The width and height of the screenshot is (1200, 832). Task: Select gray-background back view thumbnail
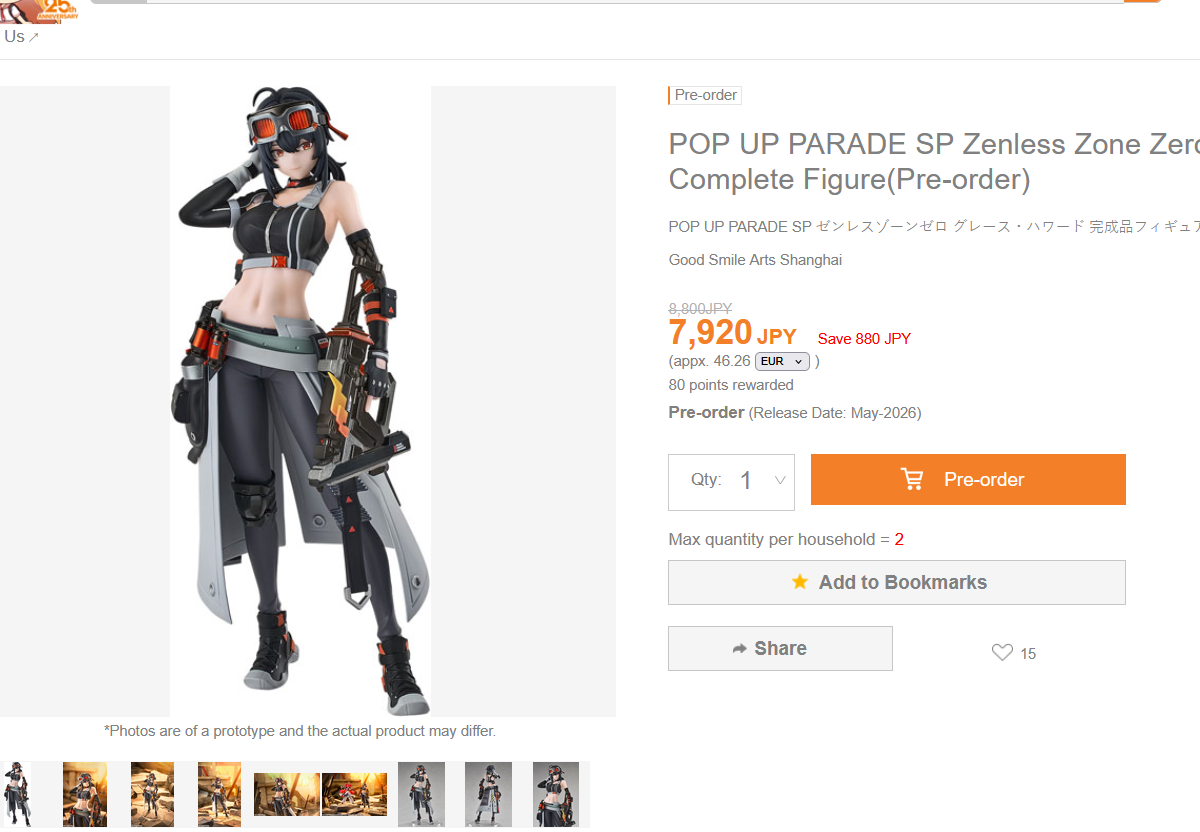488,794
